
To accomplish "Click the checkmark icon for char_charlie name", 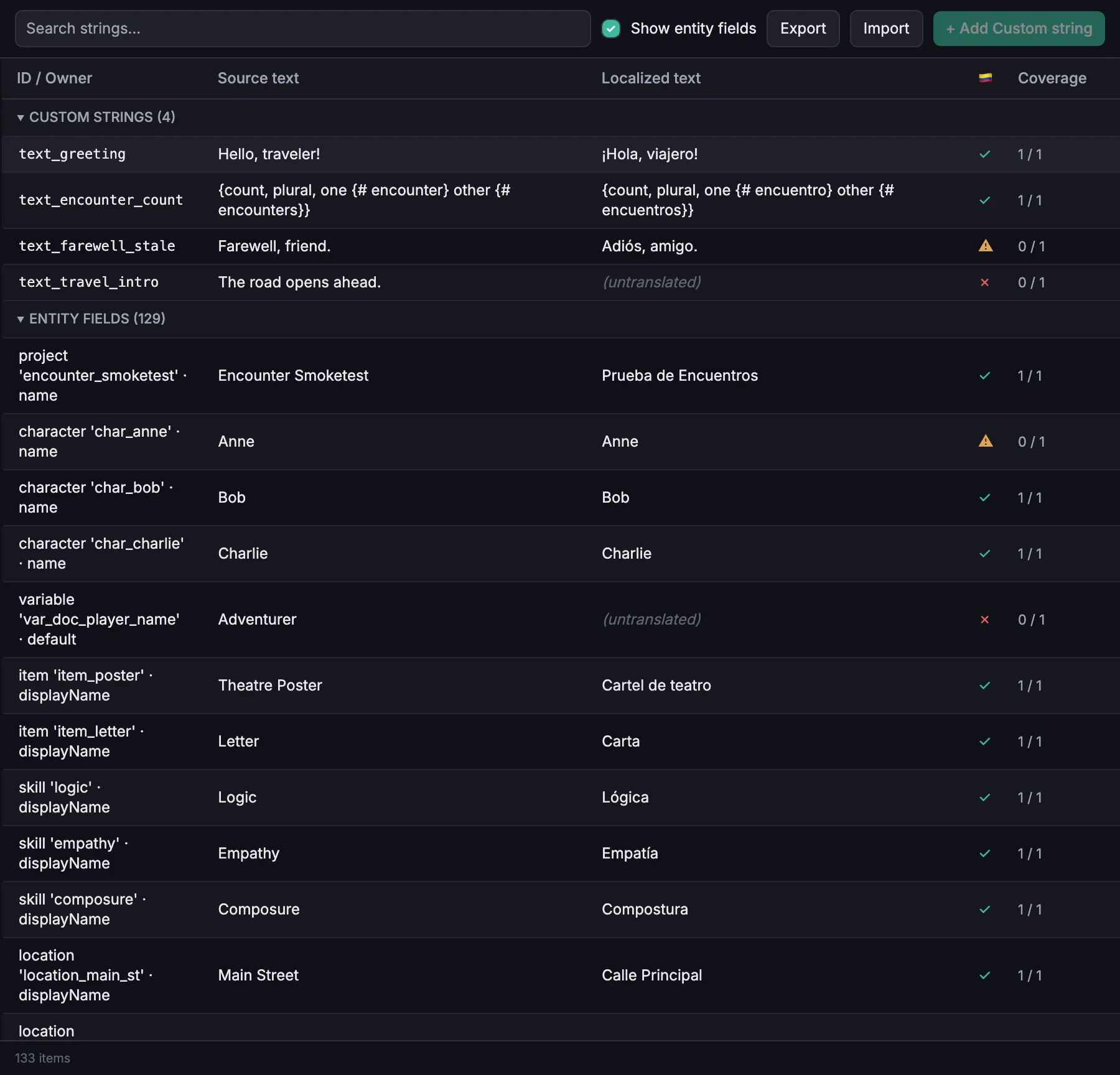I will click(x=985, y=554).
